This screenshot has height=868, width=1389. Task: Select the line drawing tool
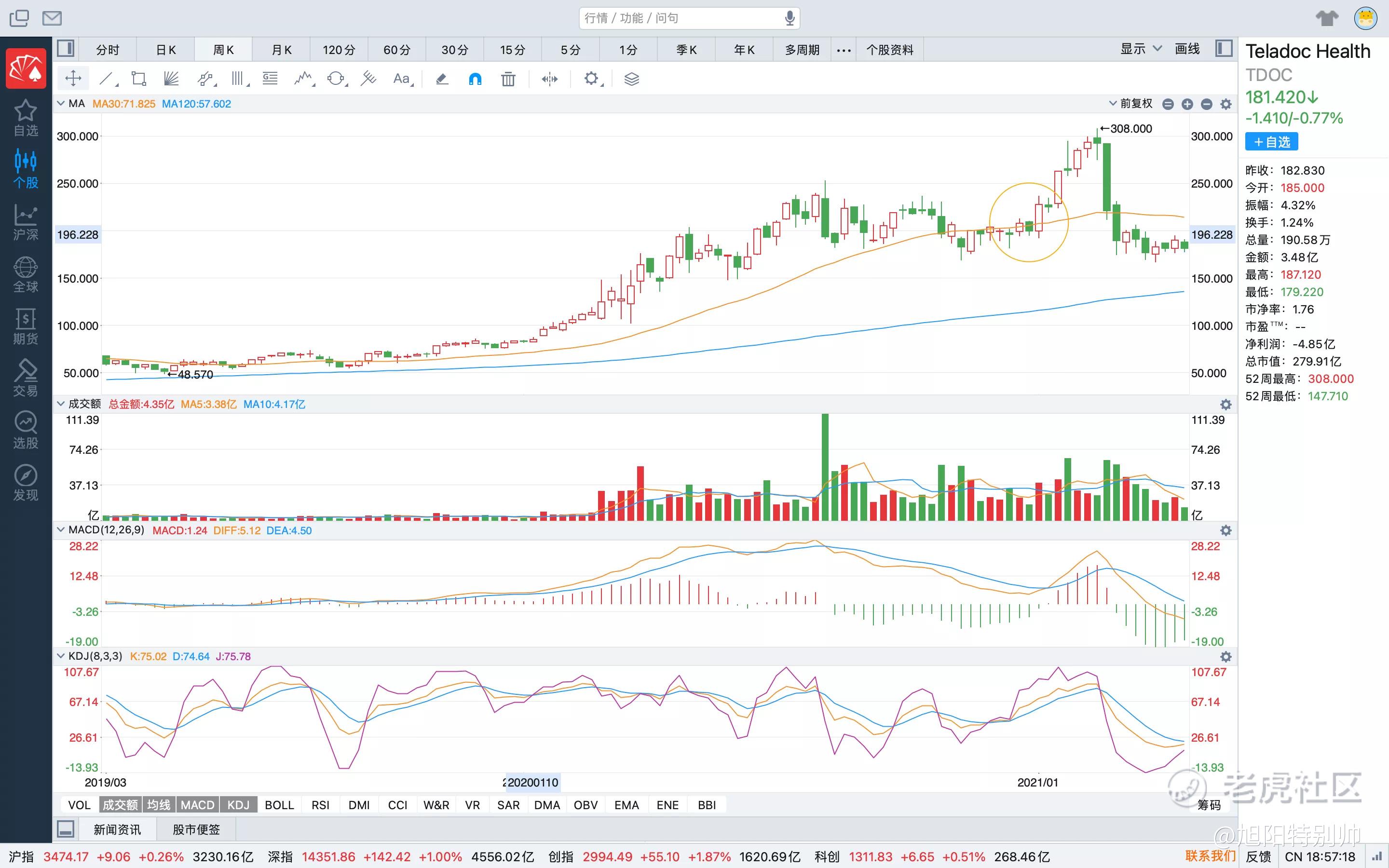(x=108, y=79)
